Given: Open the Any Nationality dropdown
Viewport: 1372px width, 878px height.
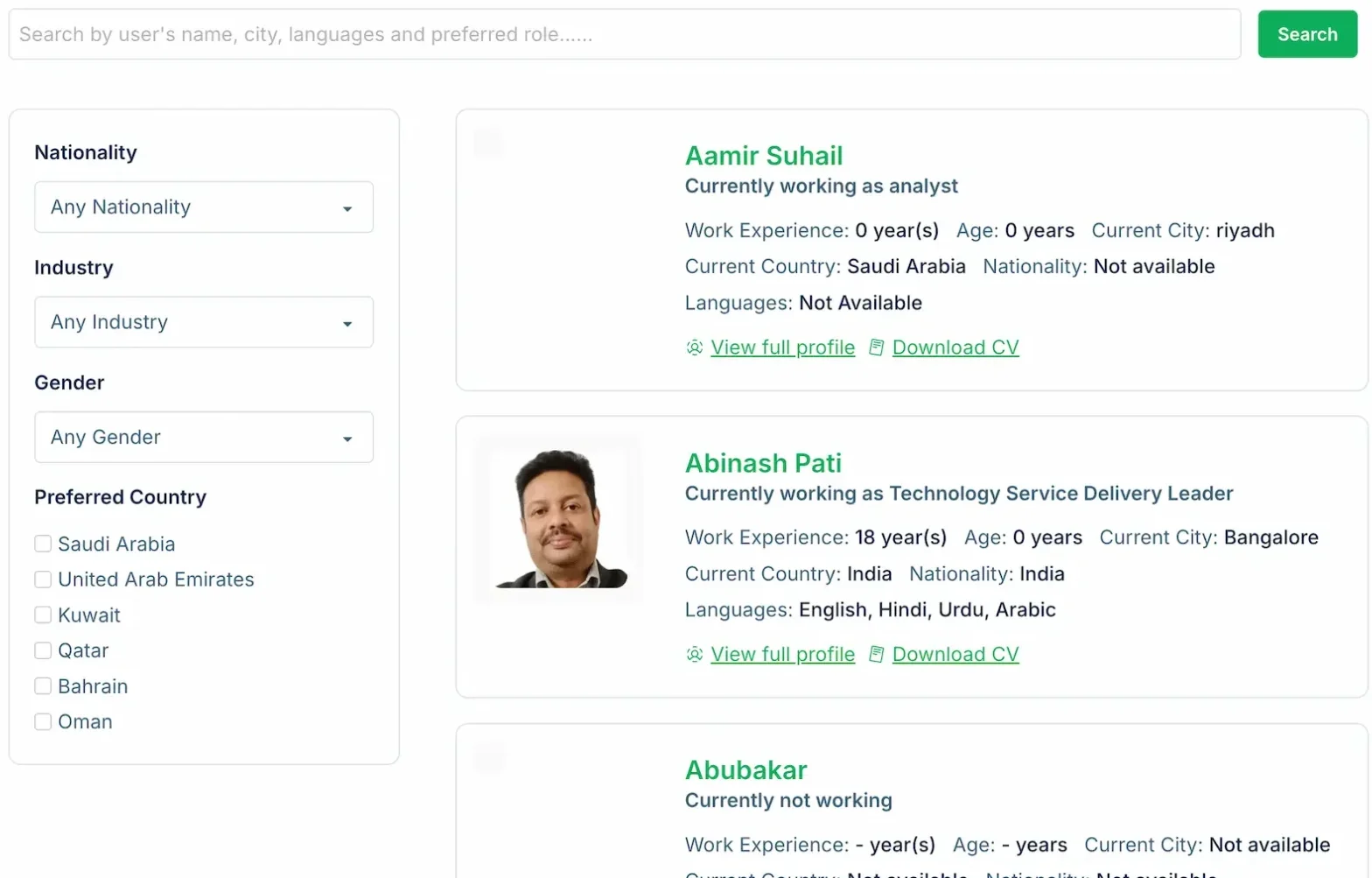Looking at the screenshot, I should 203,207.
